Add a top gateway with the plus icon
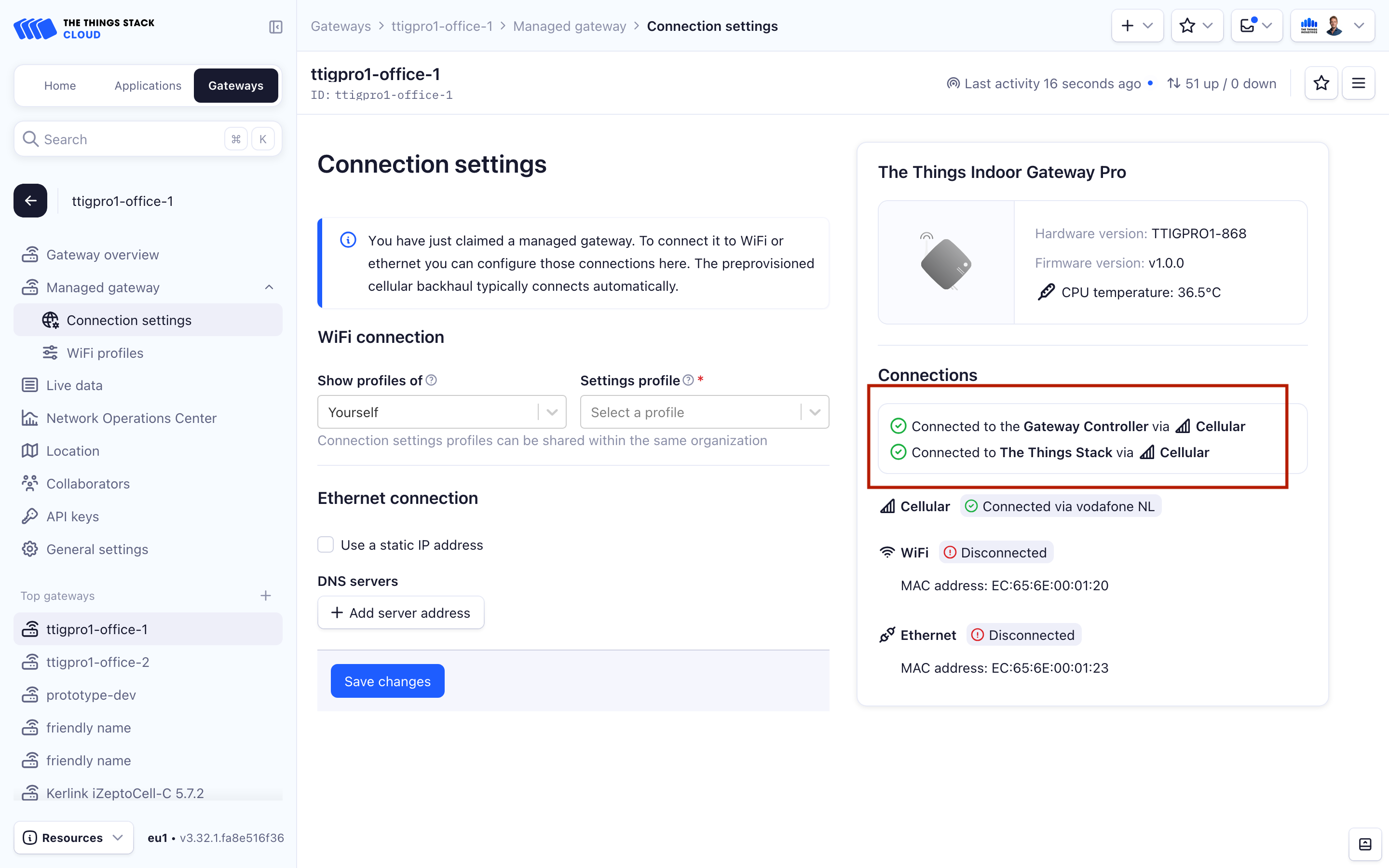 point(265,596)
